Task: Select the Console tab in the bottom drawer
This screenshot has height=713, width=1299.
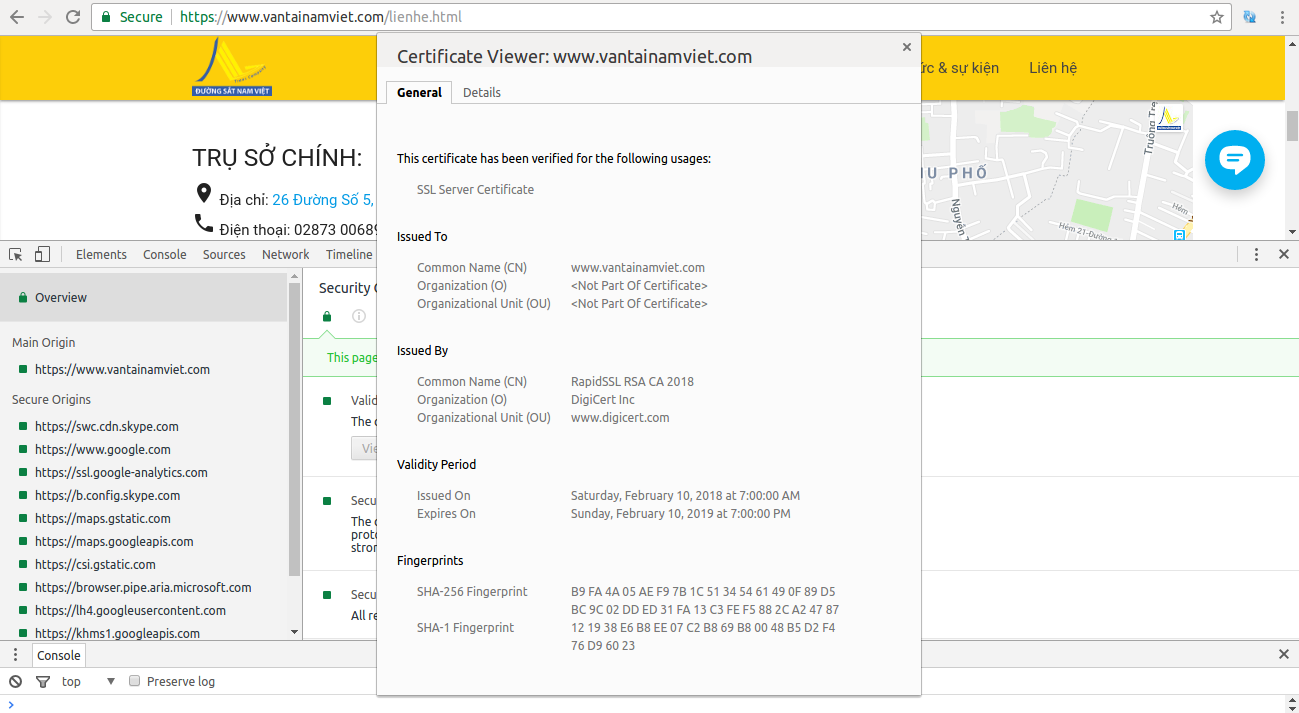Action: (59, 655)
